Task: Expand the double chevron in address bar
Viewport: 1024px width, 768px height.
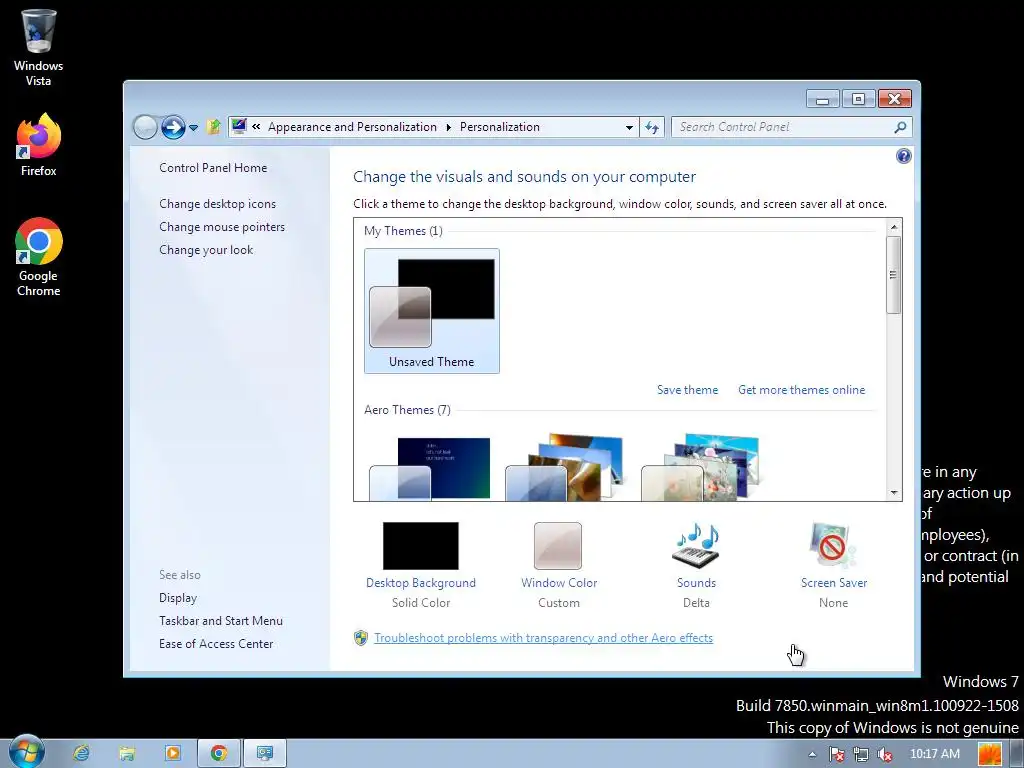Action: [x=256, y=127]
